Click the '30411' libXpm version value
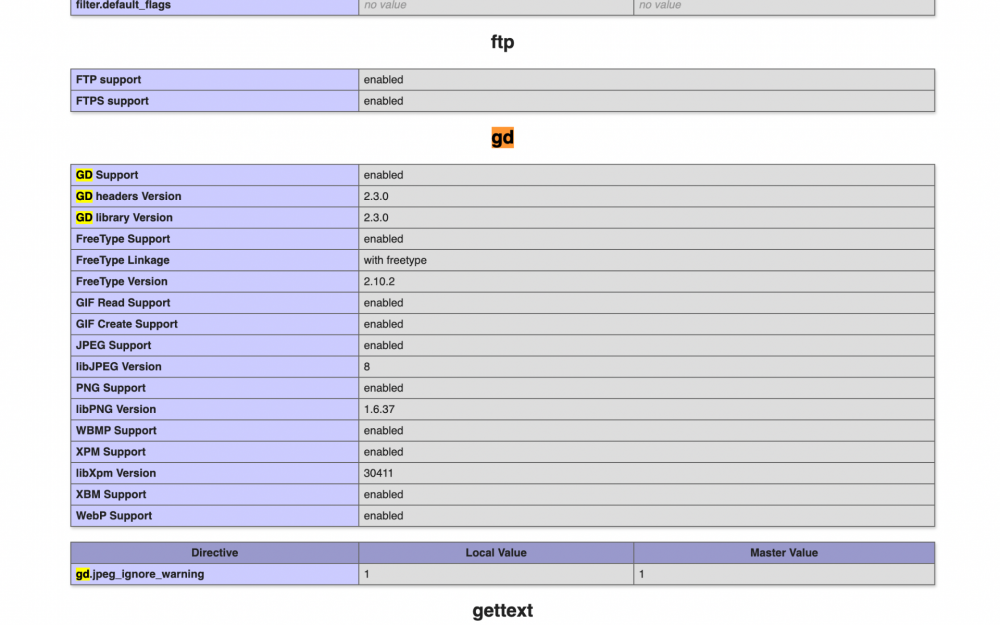Screen dimensions: 1000x625 click(x=378, y=473)
